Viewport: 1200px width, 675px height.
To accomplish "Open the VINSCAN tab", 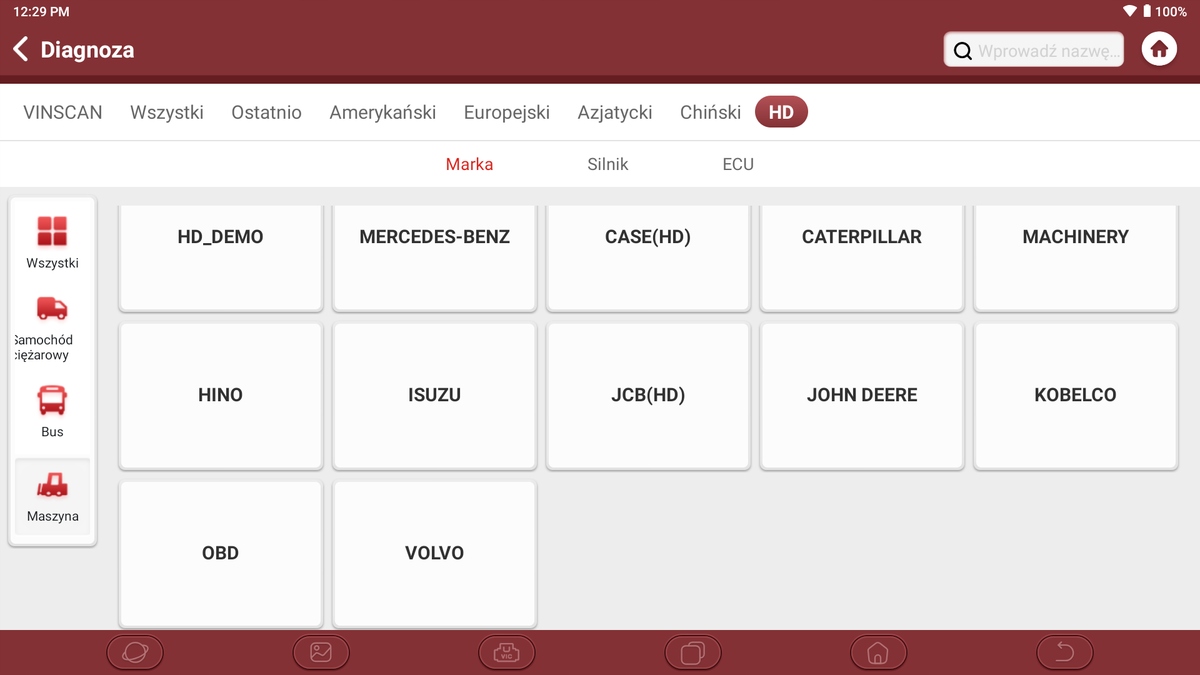I will pyautogui.click(x=63, y=112).
